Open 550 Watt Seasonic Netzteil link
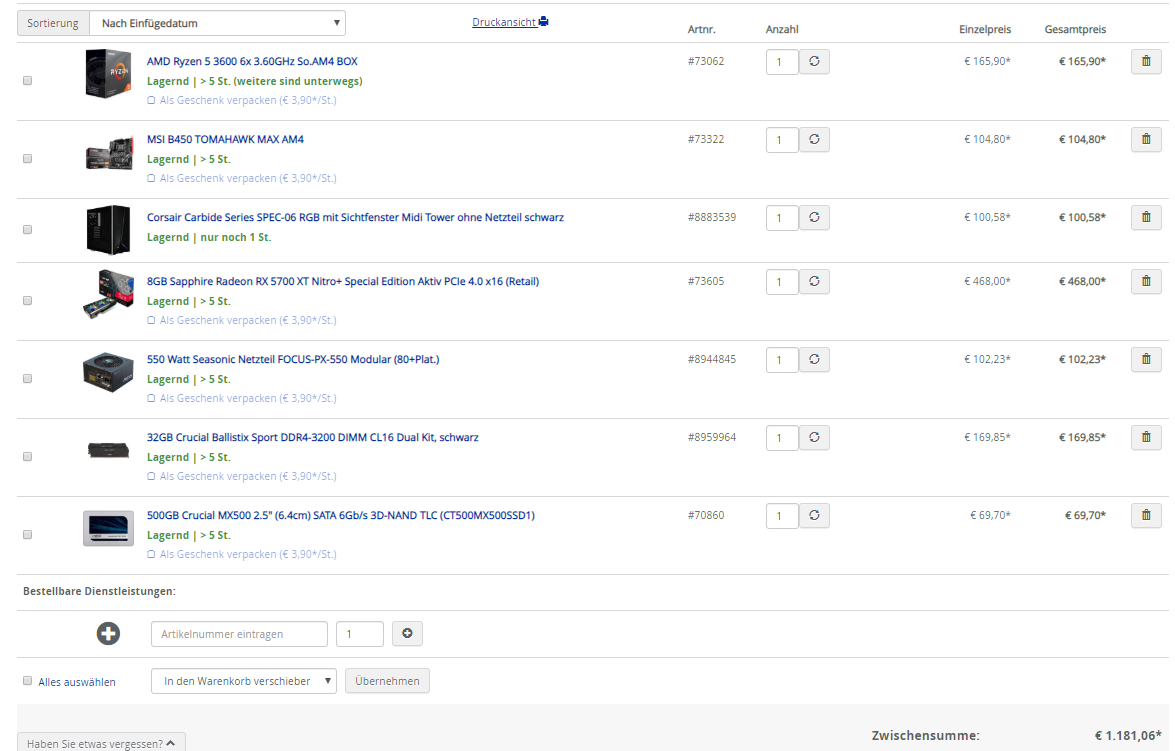 293,359
